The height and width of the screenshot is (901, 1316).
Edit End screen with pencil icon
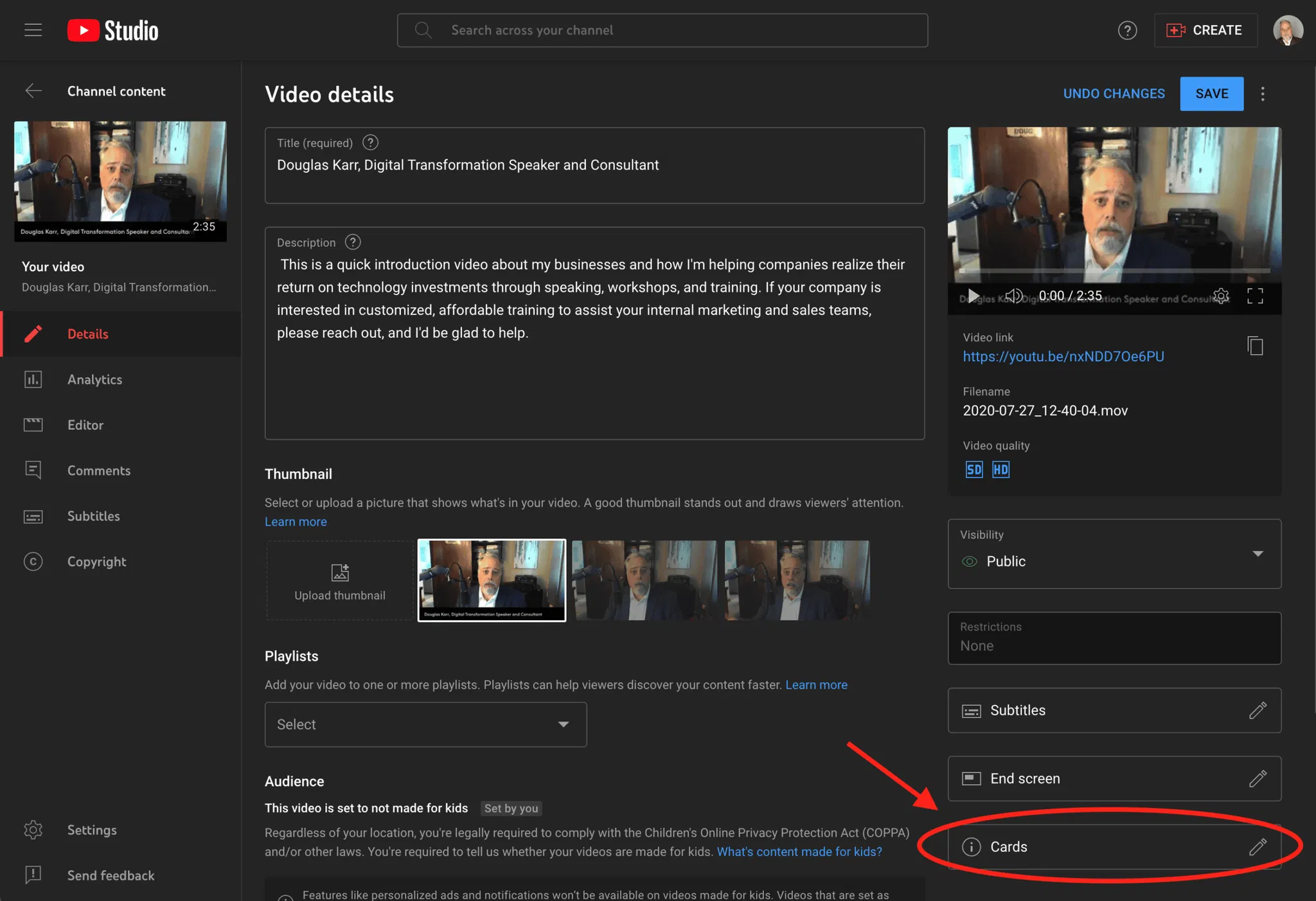1258,779
